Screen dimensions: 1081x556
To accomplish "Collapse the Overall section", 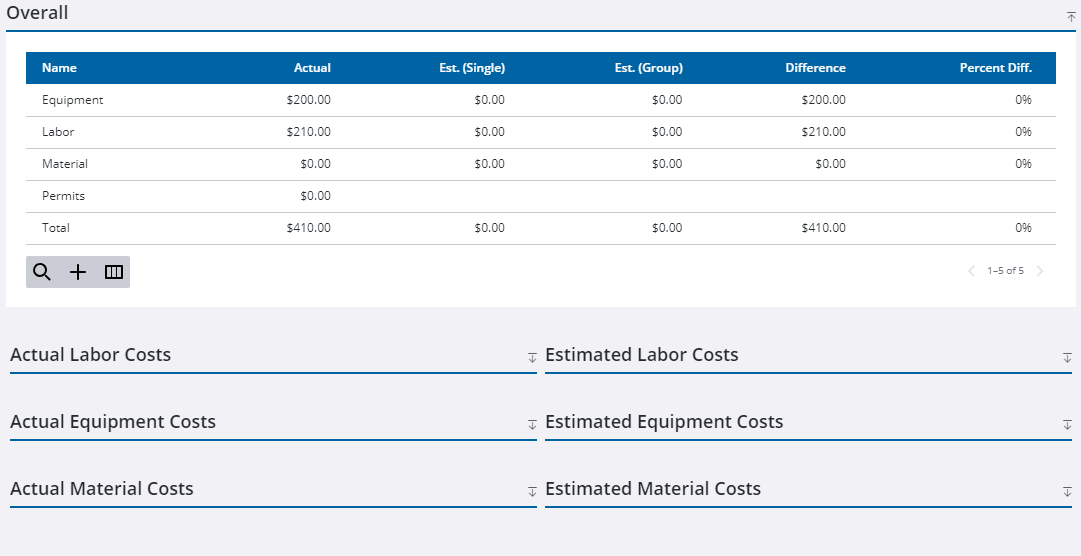I will pos(1071,17).
